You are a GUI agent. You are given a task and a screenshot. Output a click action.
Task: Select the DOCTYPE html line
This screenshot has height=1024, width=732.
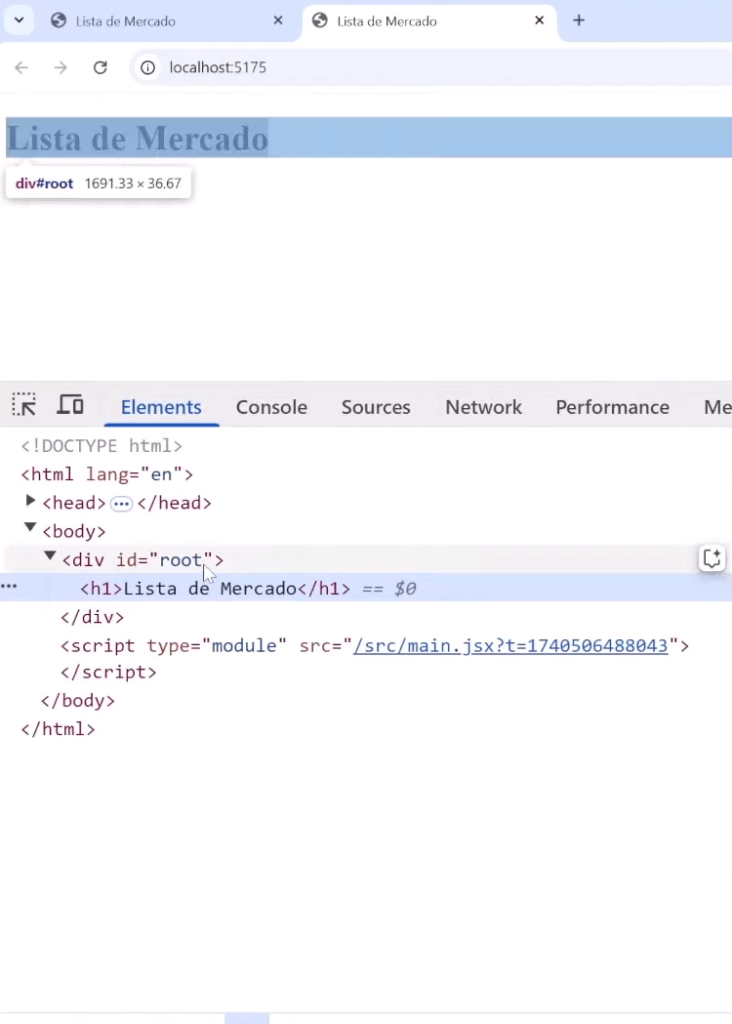click(101, 446)
